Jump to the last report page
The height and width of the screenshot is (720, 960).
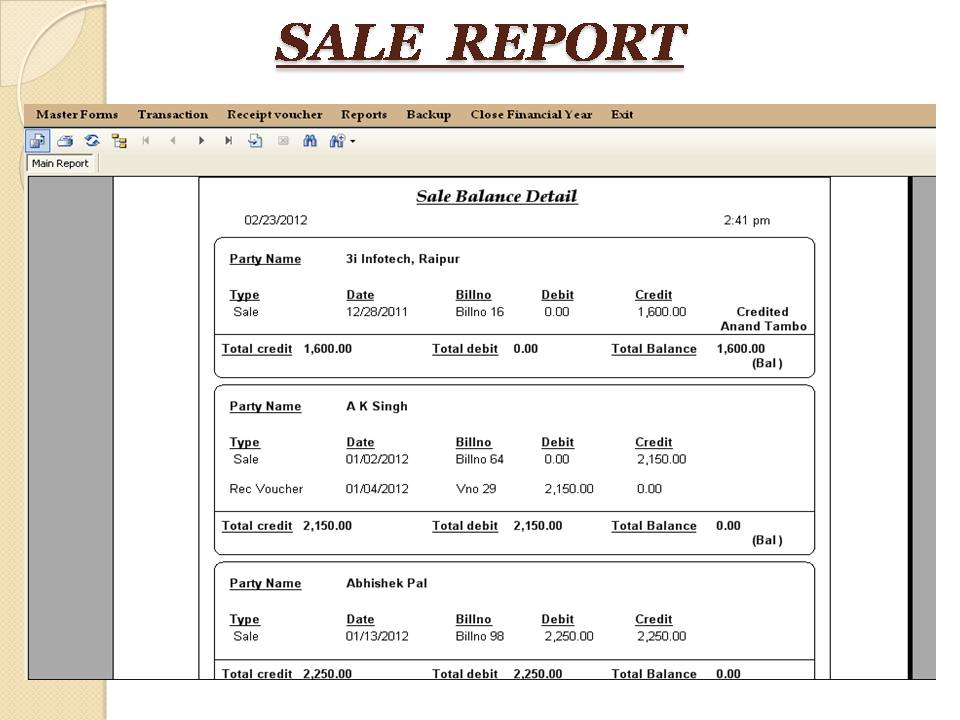[228, 141]
